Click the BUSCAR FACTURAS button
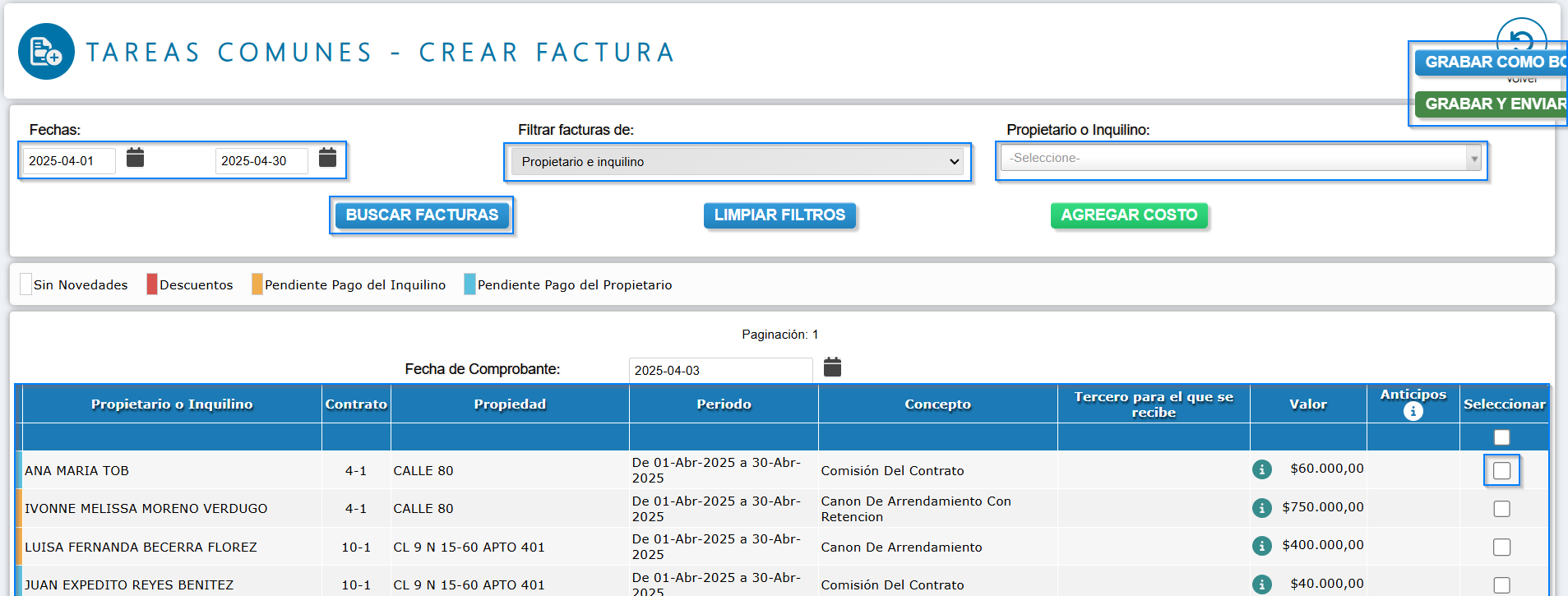 (422, 215)
